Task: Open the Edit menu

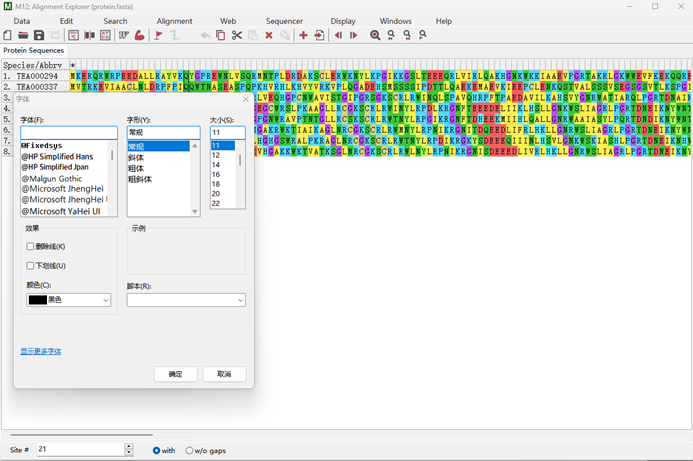Action: click(x=66, y=21)
